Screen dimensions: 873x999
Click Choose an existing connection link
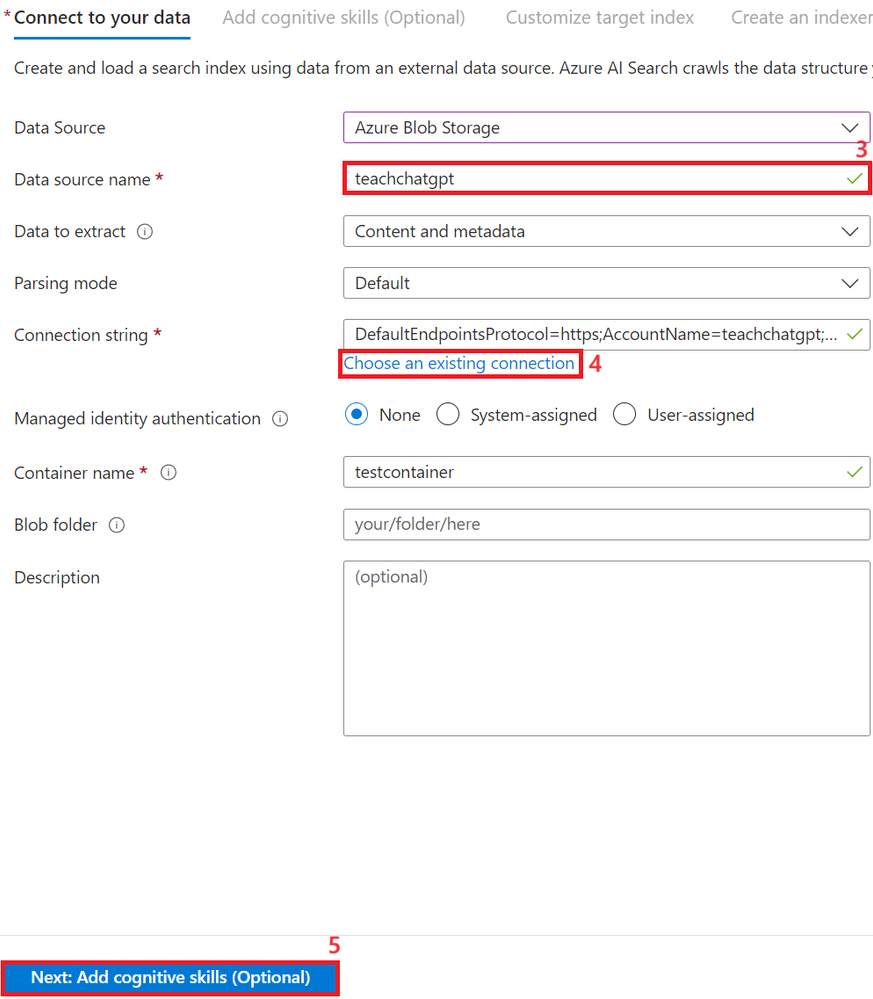459,364
